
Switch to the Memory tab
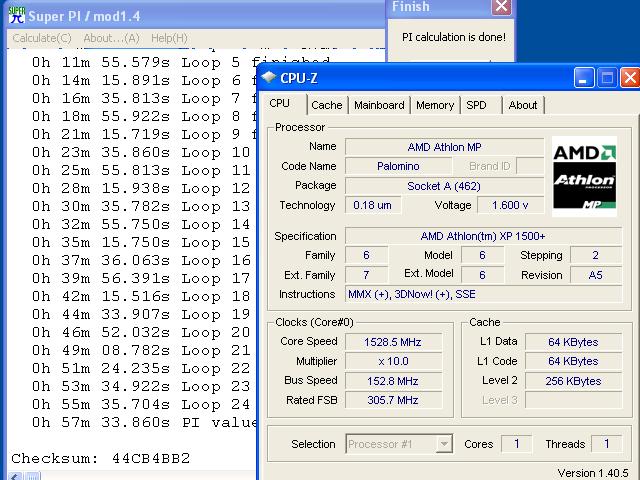point(435,105)
